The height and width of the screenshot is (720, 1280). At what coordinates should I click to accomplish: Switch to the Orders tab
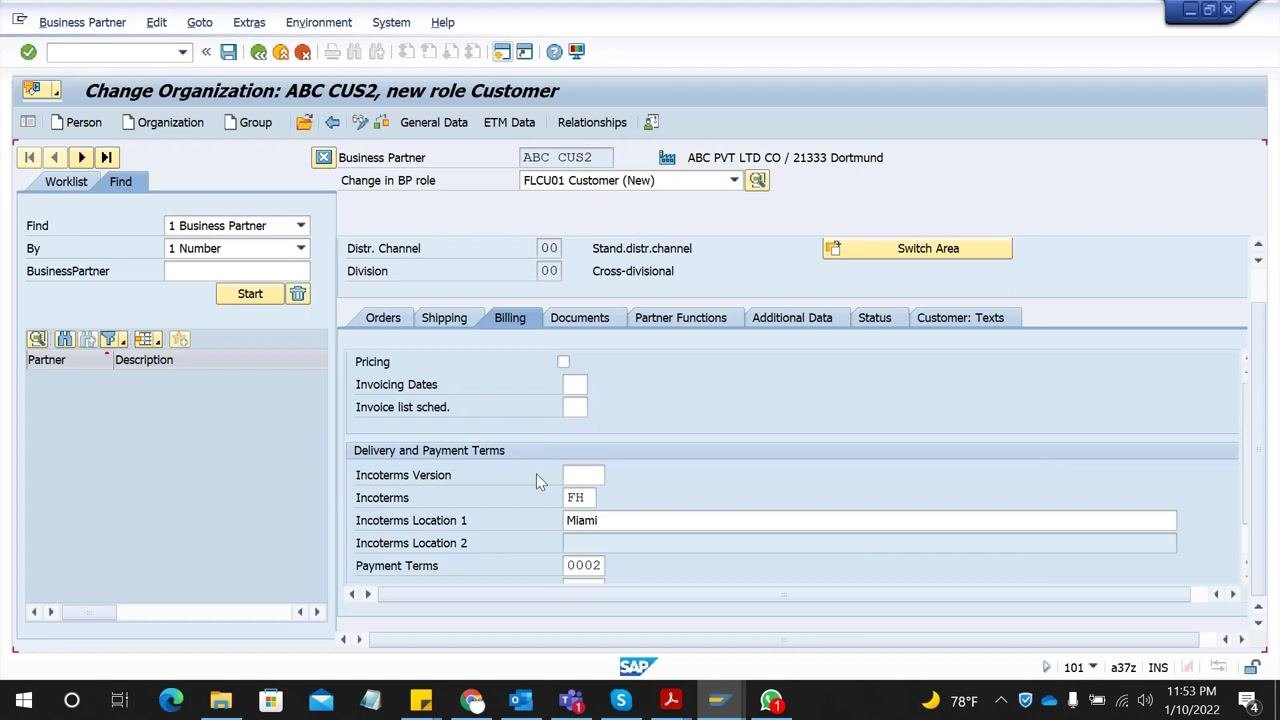click(383, 318)
